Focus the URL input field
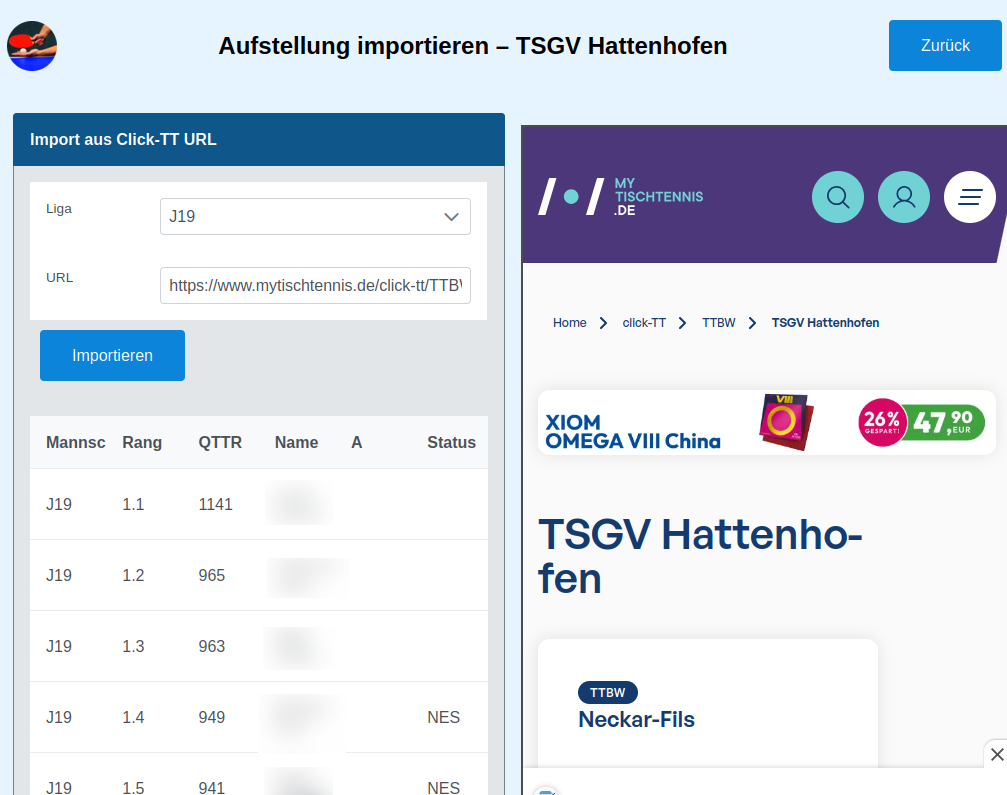This screenshot has width=1007, height=795. (x=315, y=285)
